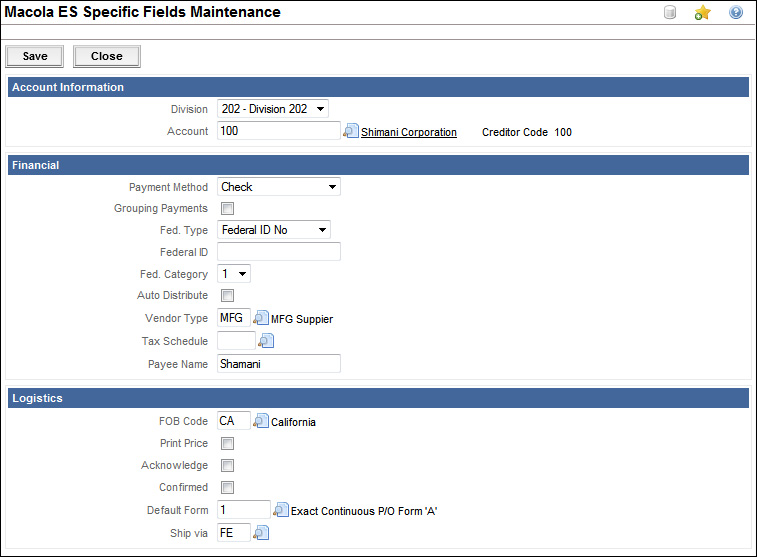This screenshot has width=757, height=557.
Task: Expand the Fed. Type dropdown
Action: click(274, 230)
